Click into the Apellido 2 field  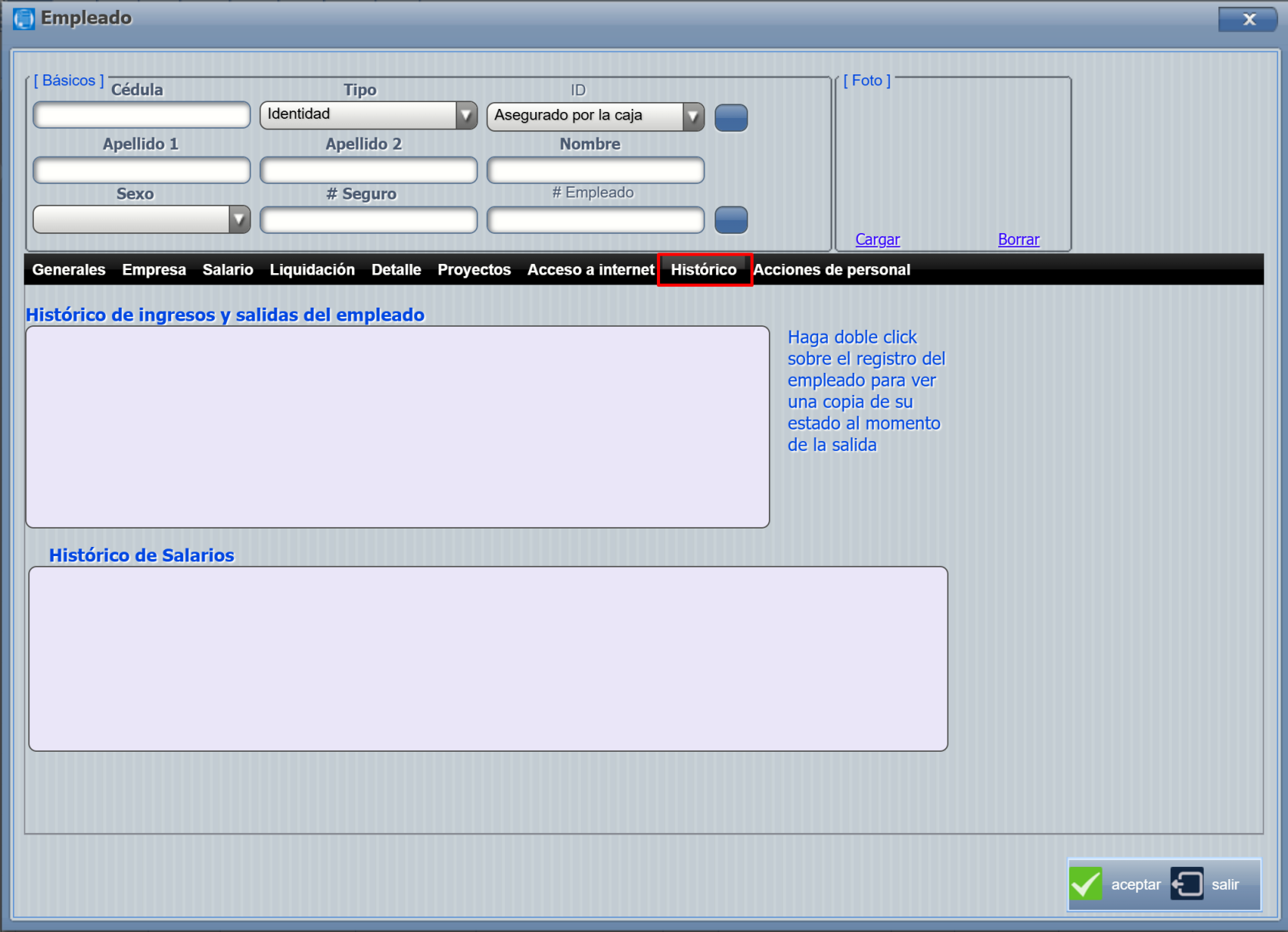(369, 170)
